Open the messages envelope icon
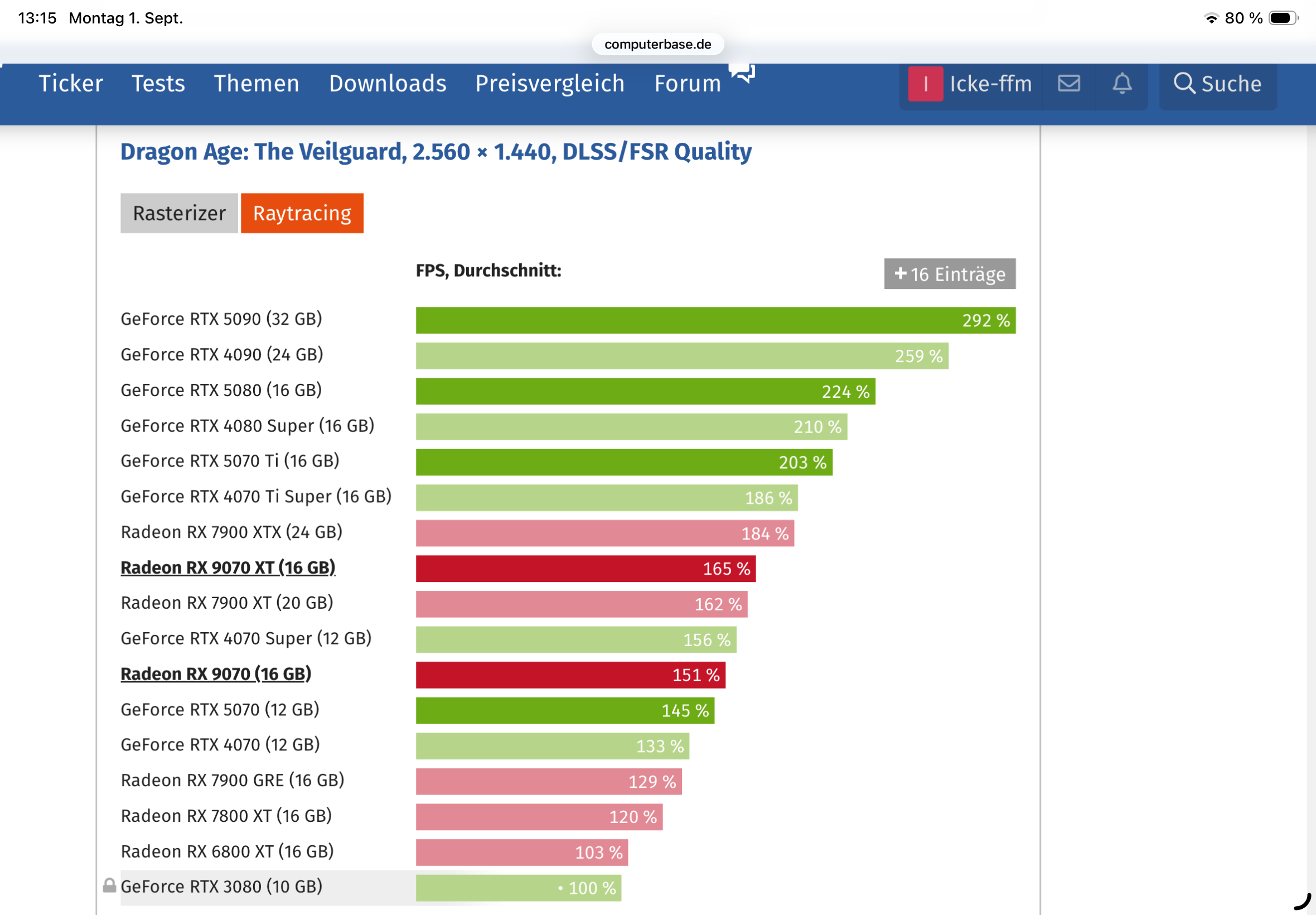The height and width of the screenshot is (915, 1316). pos(1068,84)
